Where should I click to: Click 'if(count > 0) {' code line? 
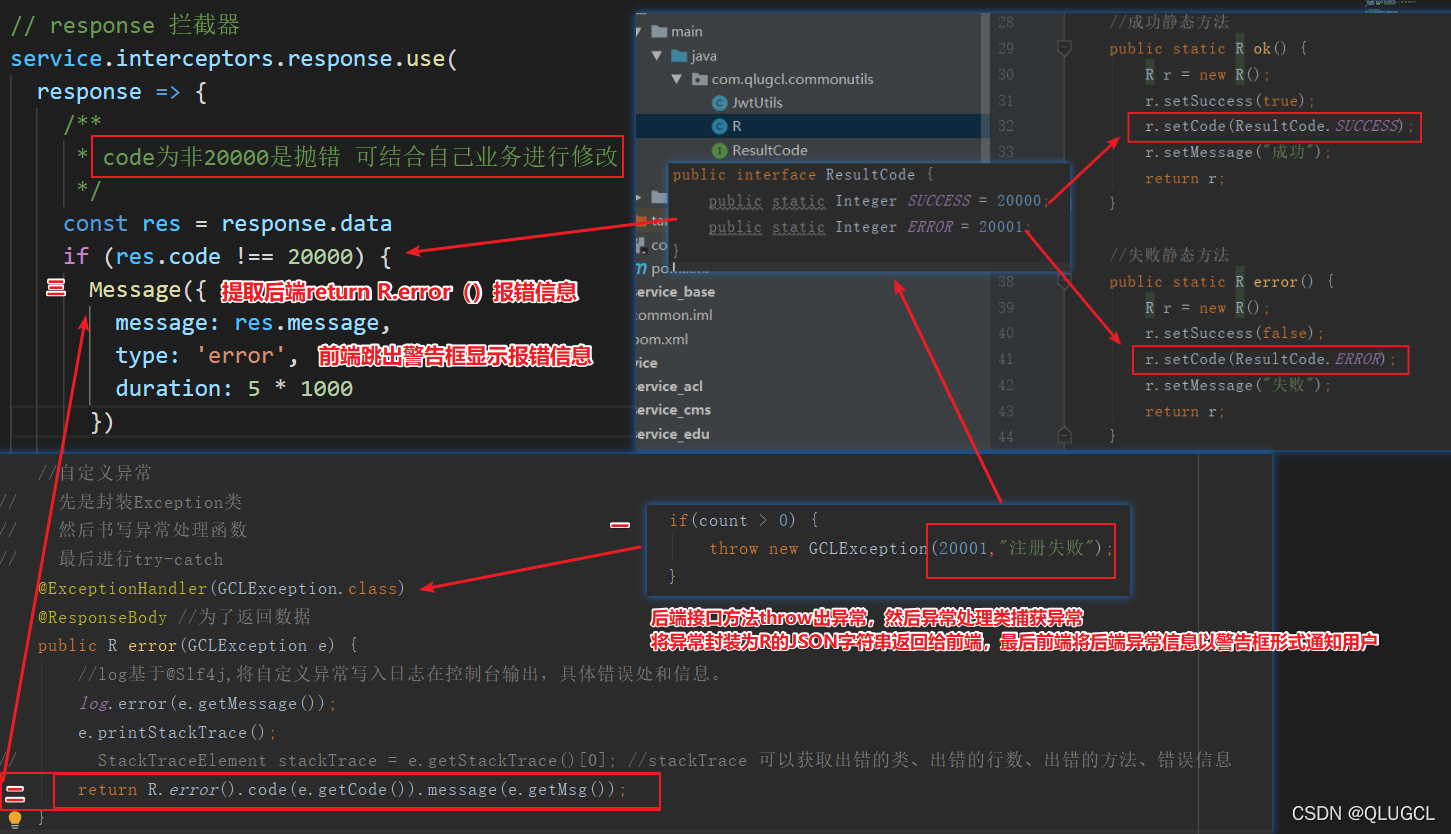tap(745, 521)
